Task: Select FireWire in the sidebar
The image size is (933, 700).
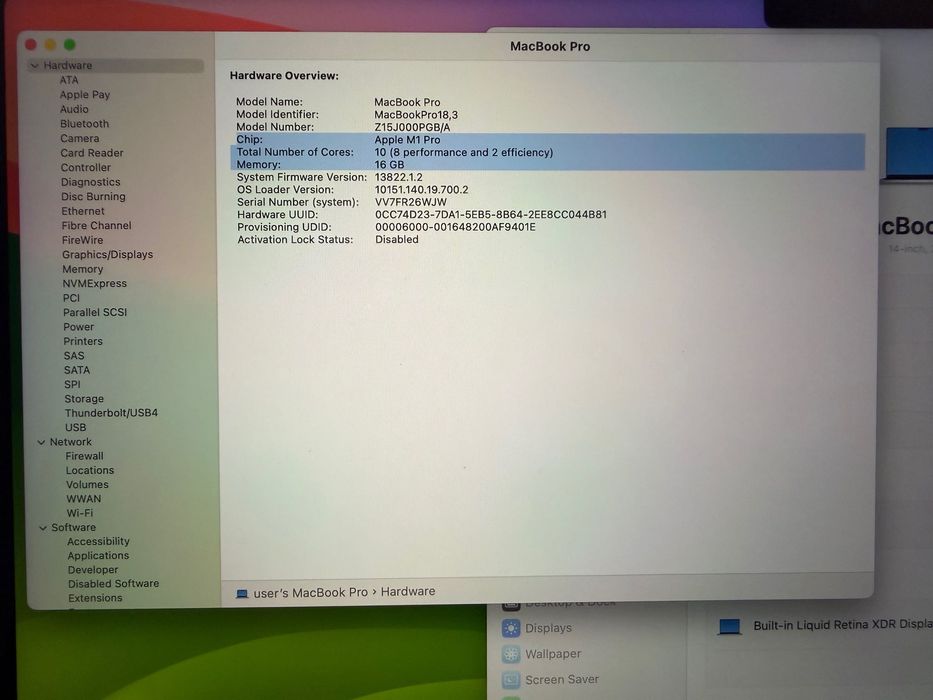Action: [x=83, y=240]
